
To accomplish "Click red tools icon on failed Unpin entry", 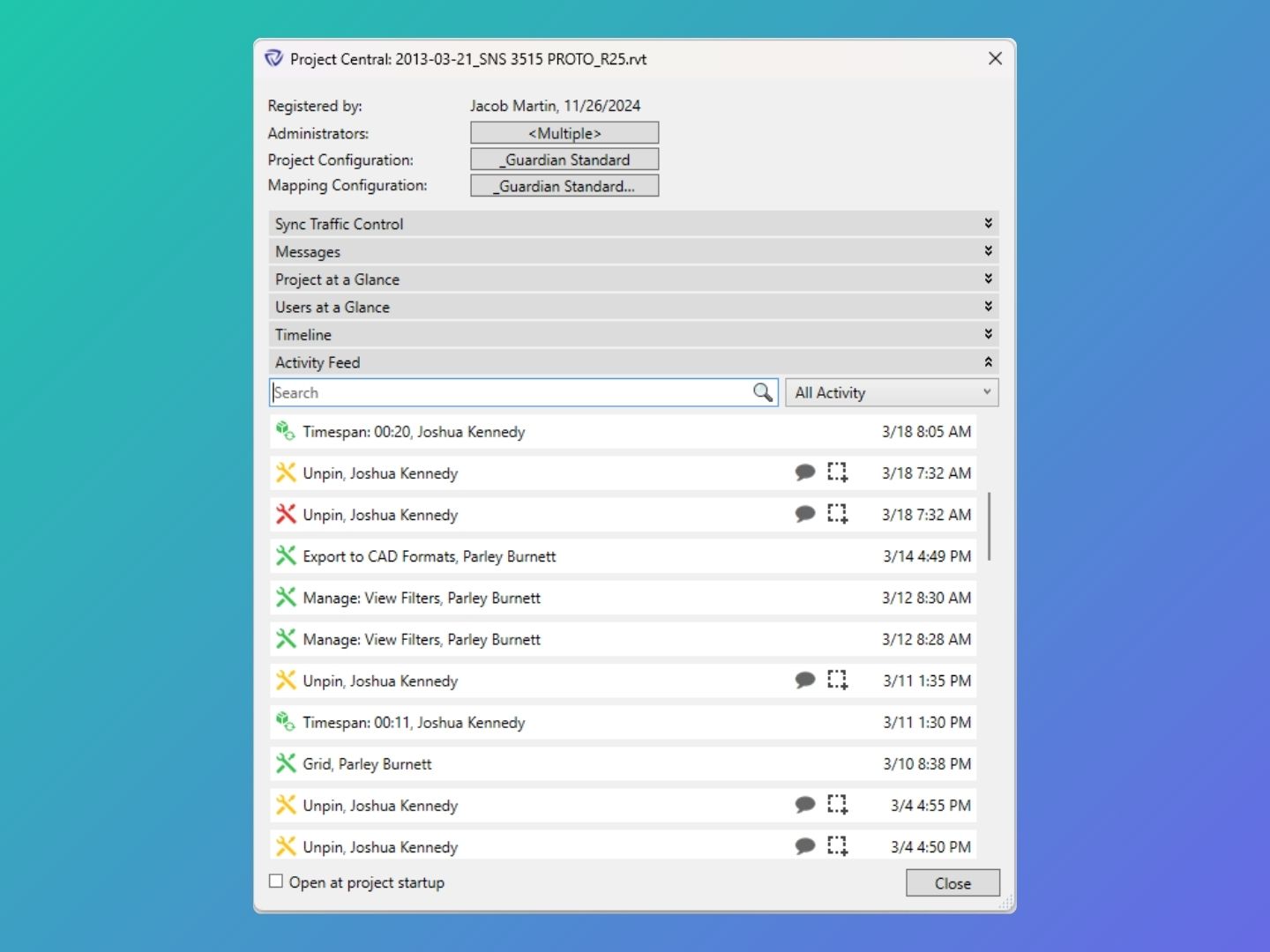I will 285,514.
